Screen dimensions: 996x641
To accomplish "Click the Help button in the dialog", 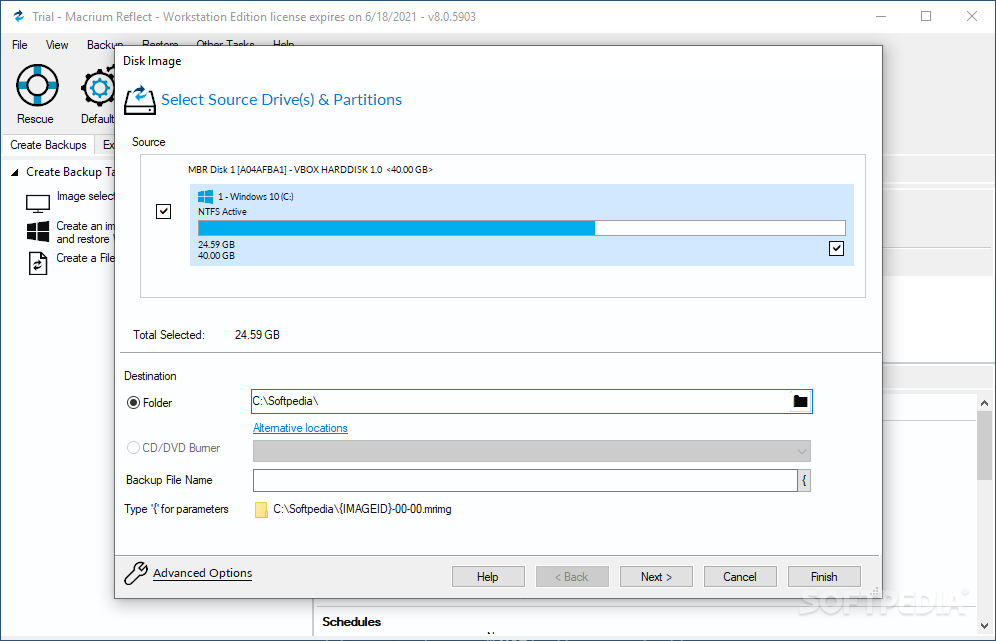I will tap(488, 577).
